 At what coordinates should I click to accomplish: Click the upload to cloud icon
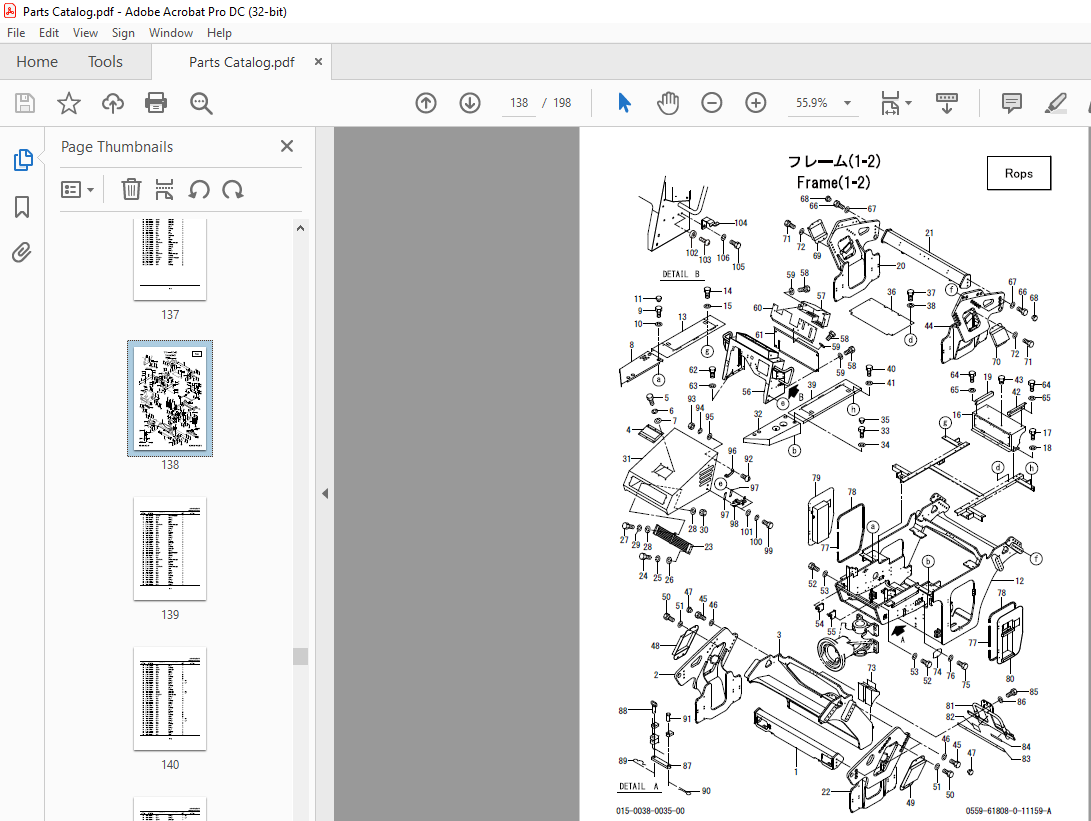[x=112, y=103]
